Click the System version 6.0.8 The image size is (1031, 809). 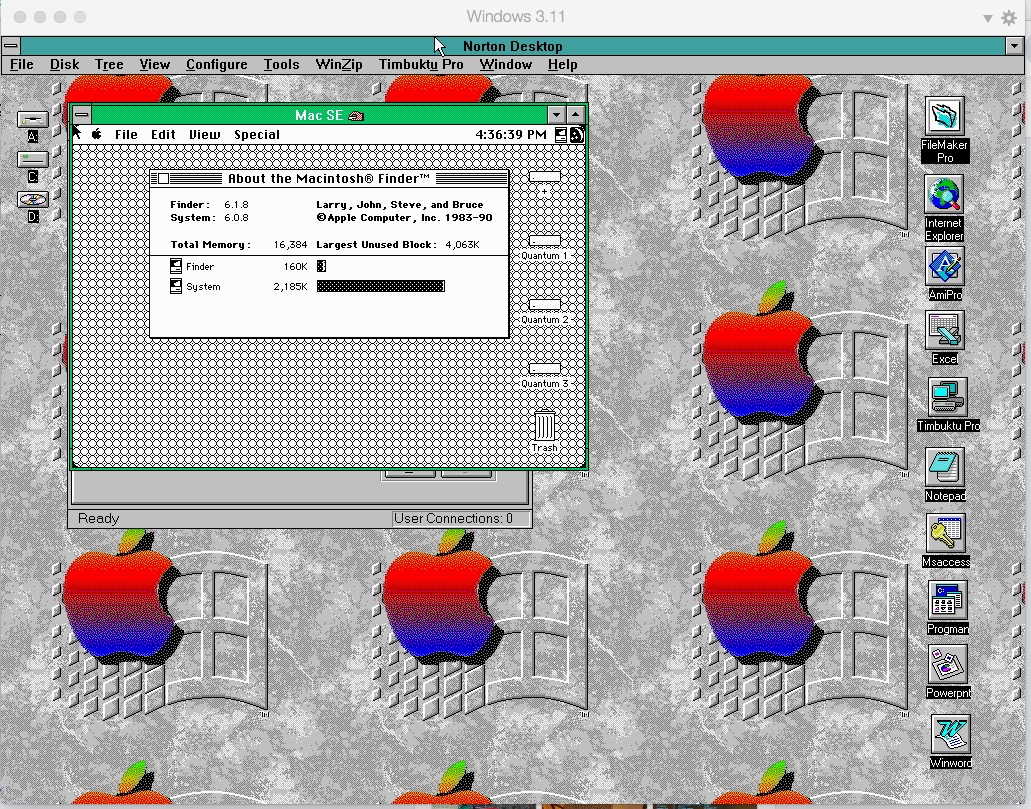point(237,218)
